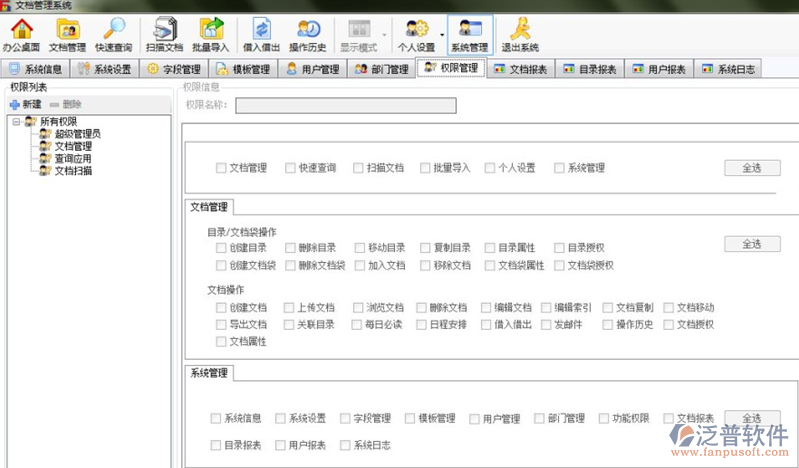Click the 权限名称 input field

click(x=345, y=105)
